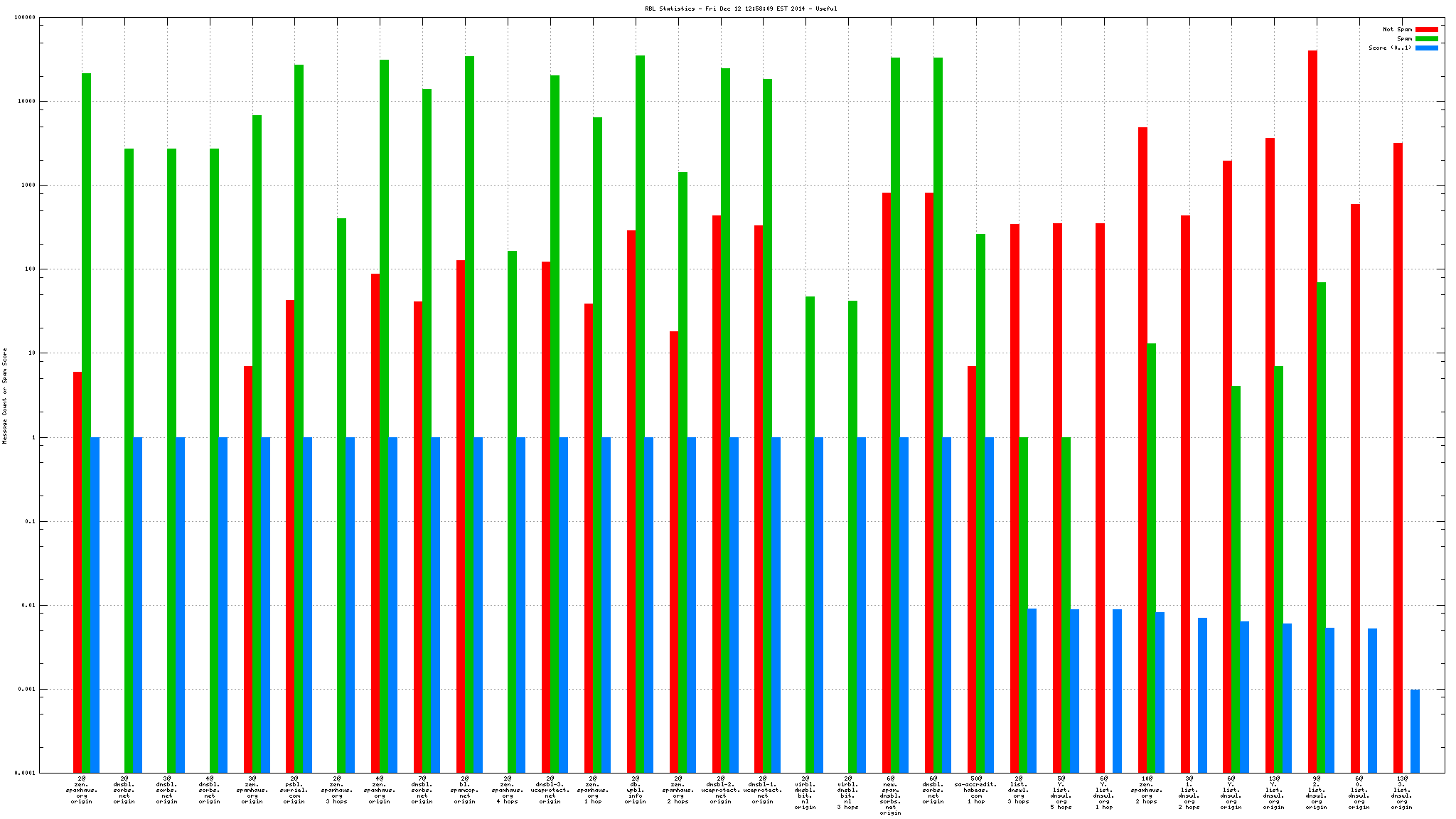Click the Not Spam legend text
The height and width of the screenshot is (819, 1456).
click(x=1397, y=30)
